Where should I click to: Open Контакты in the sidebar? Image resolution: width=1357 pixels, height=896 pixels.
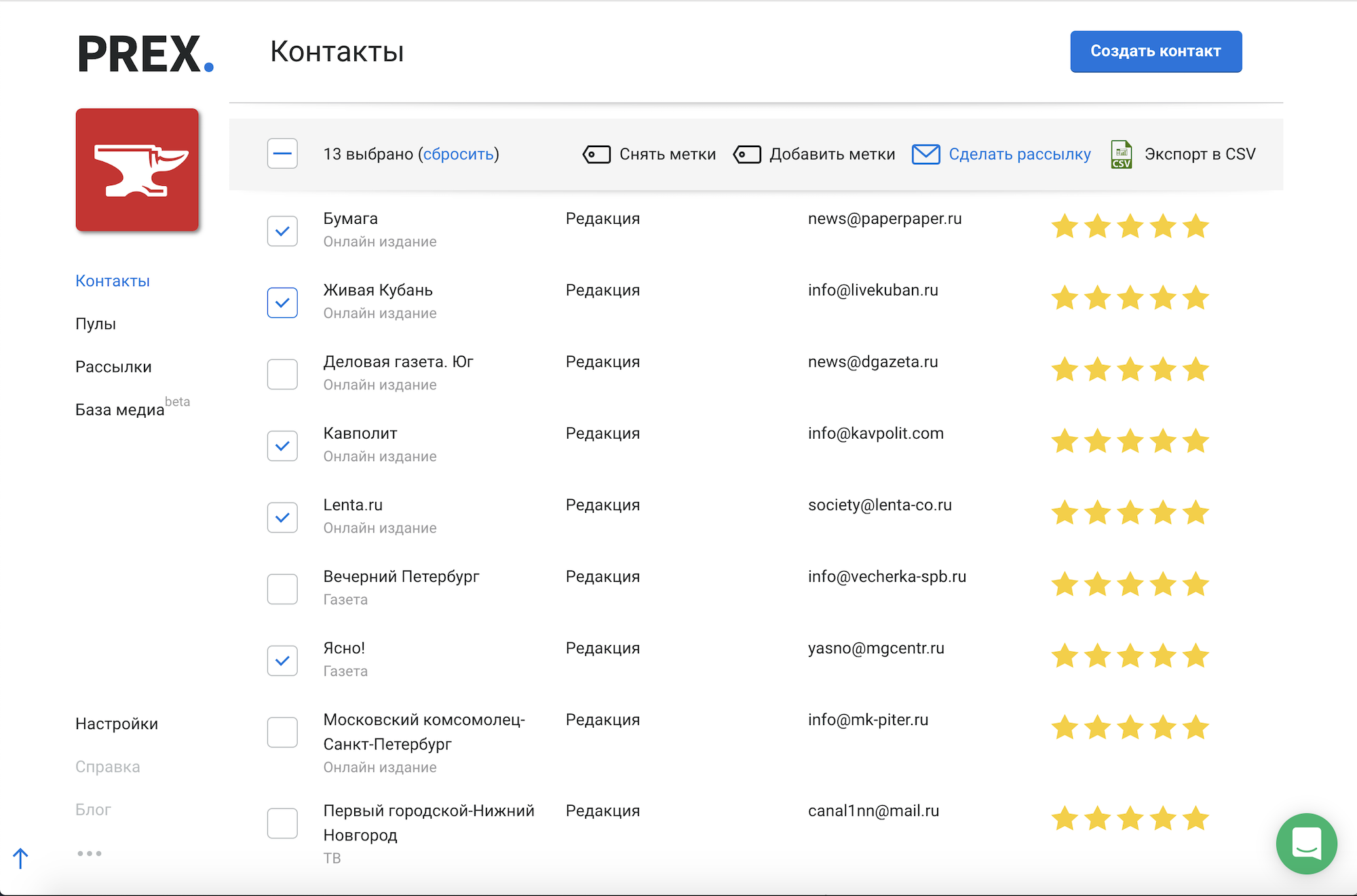click(113, 281)
